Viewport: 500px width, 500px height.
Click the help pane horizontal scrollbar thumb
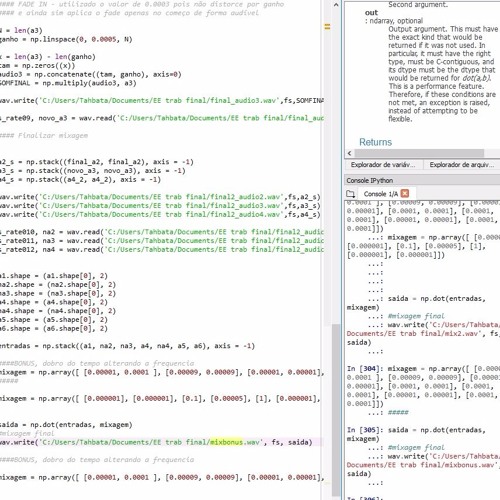(x=419, y=153)
